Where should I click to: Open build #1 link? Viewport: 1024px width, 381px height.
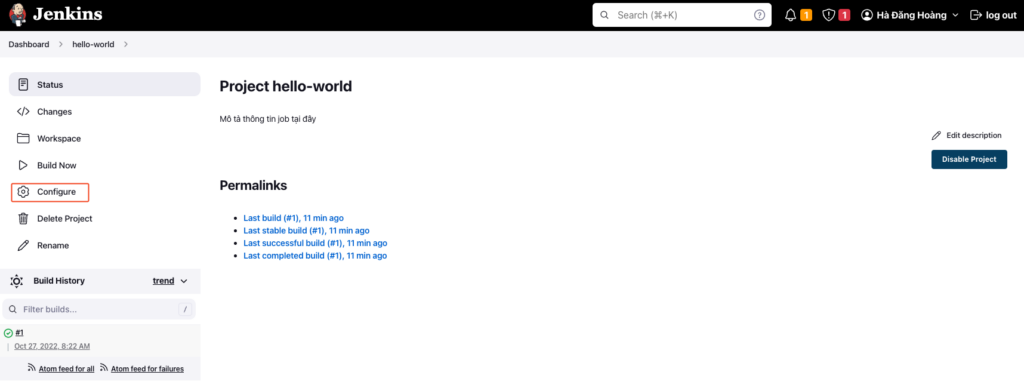20,333
